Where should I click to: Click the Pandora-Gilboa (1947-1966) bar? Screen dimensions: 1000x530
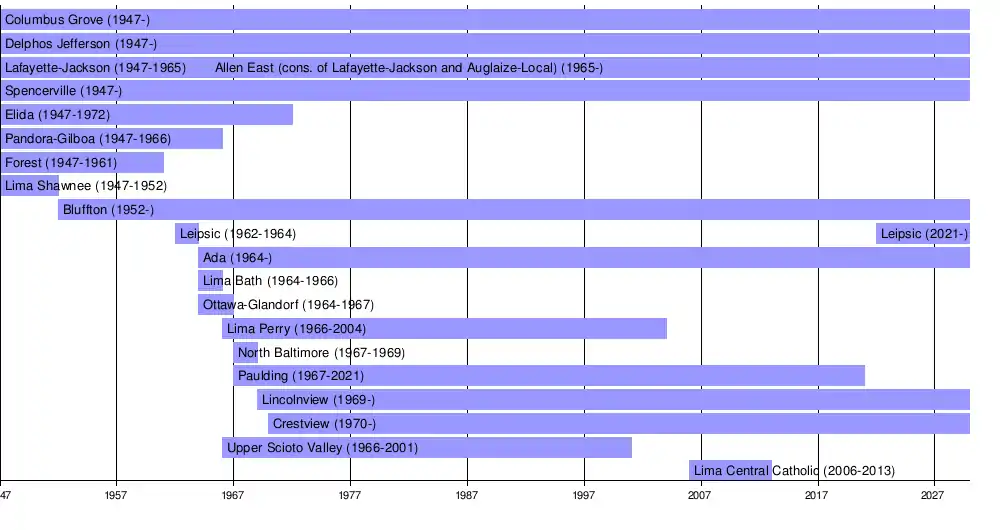111,139
